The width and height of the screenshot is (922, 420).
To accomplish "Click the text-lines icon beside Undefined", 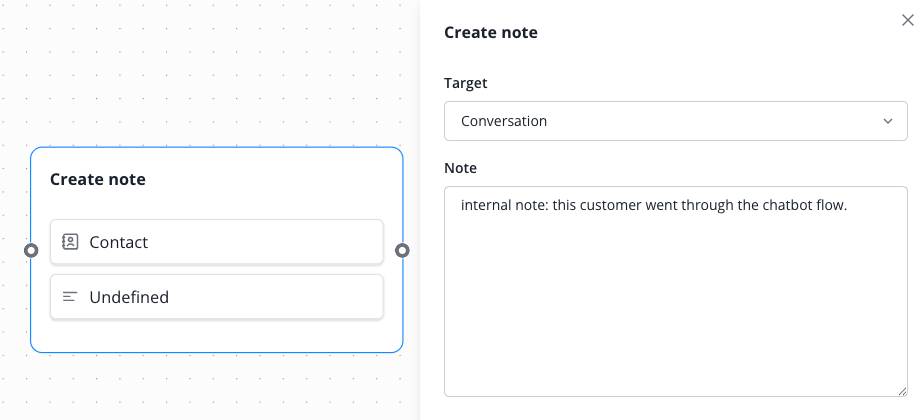I will coord(70,297).
